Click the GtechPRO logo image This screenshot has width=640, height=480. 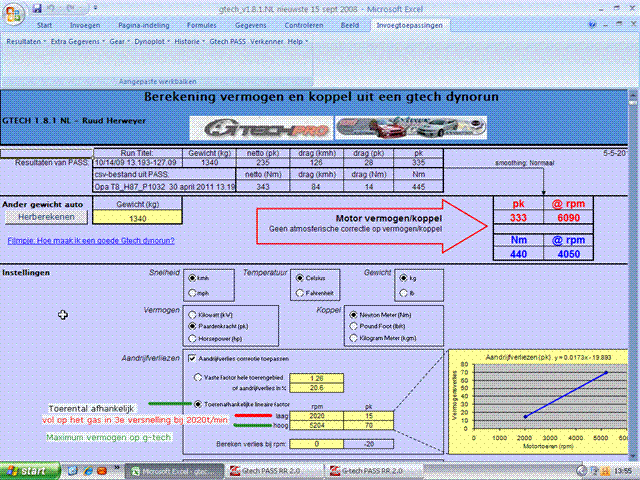click(x=261, y=128)
